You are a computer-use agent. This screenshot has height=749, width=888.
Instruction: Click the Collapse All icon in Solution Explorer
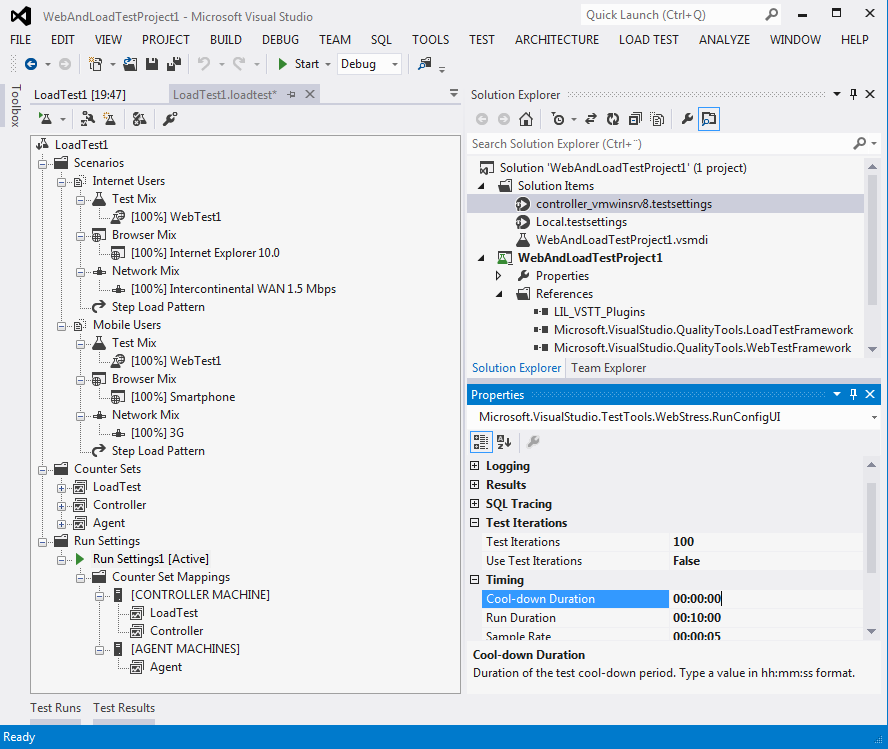635,119
